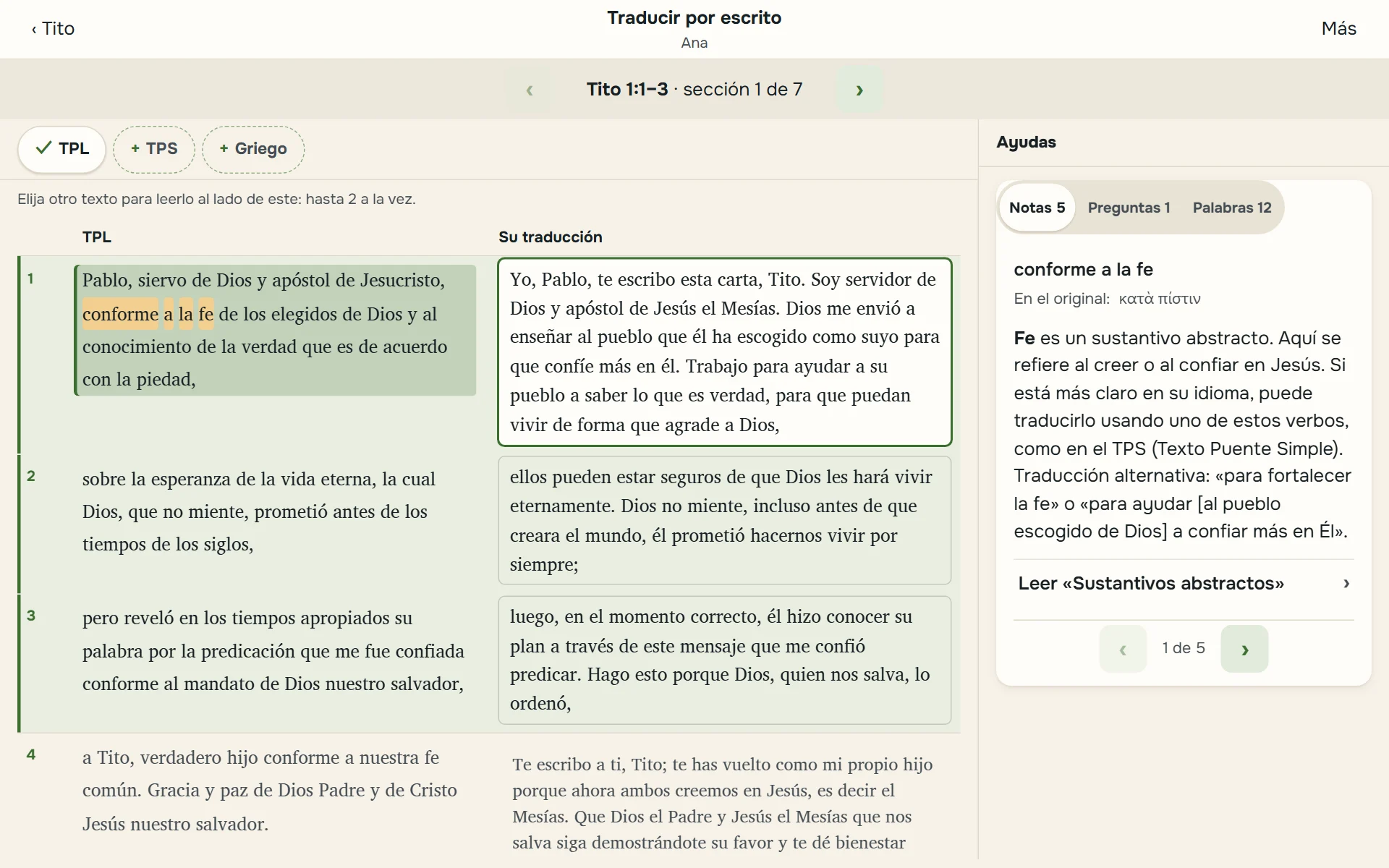Click the 'Traducir por escrito' title
The image size is (1389, 868).
pyautogui.click(x=694, y=18)
